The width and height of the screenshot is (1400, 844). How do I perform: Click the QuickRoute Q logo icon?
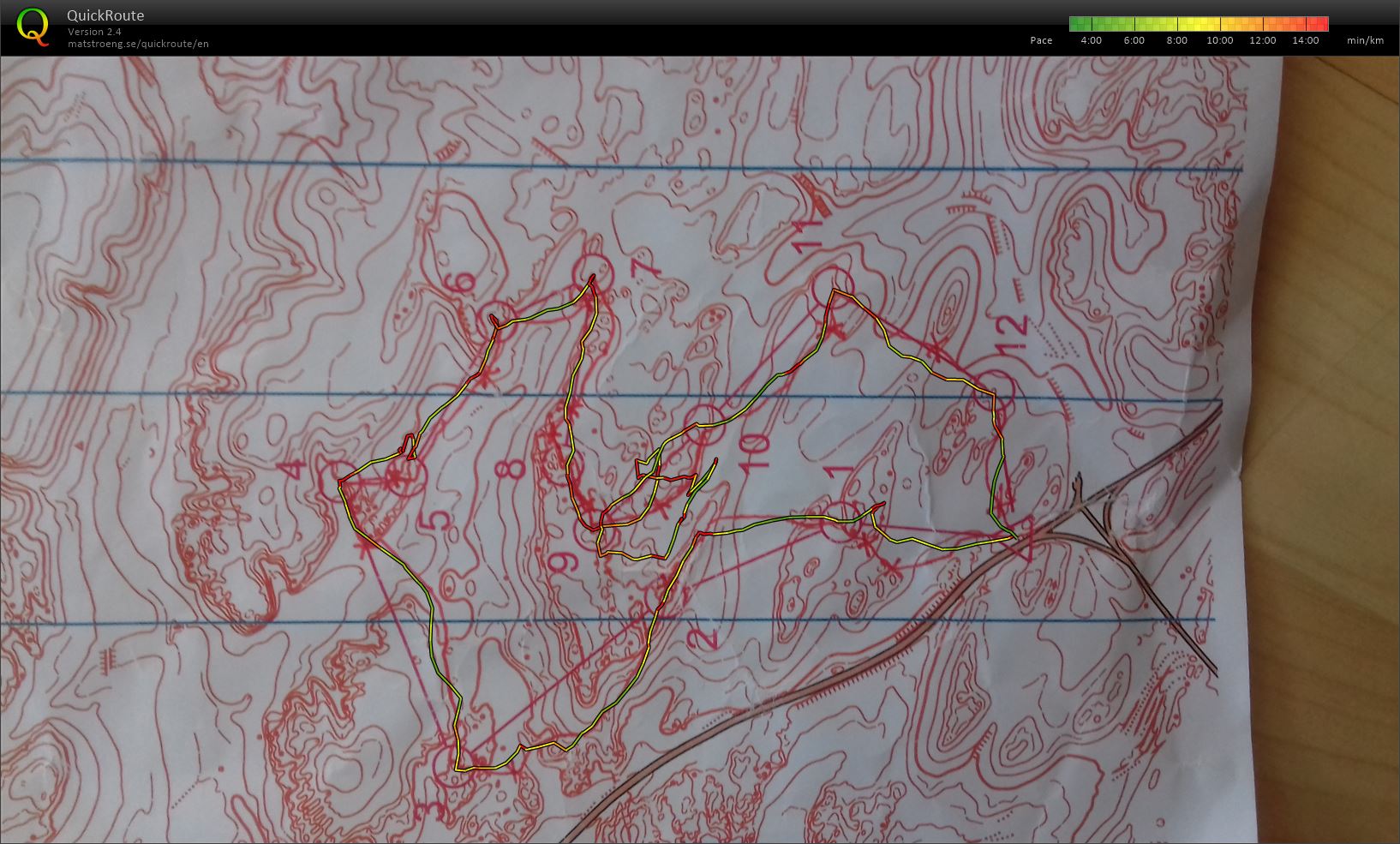coord(33,26)
